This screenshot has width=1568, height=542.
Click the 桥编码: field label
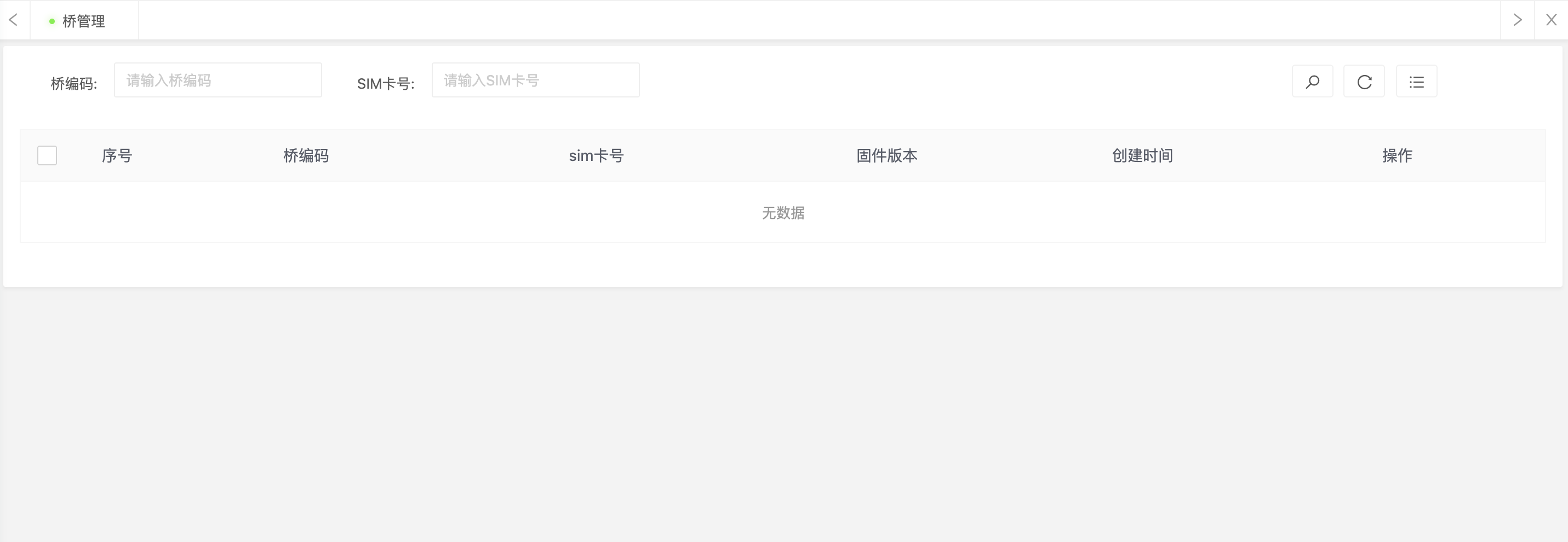[73, 83]
